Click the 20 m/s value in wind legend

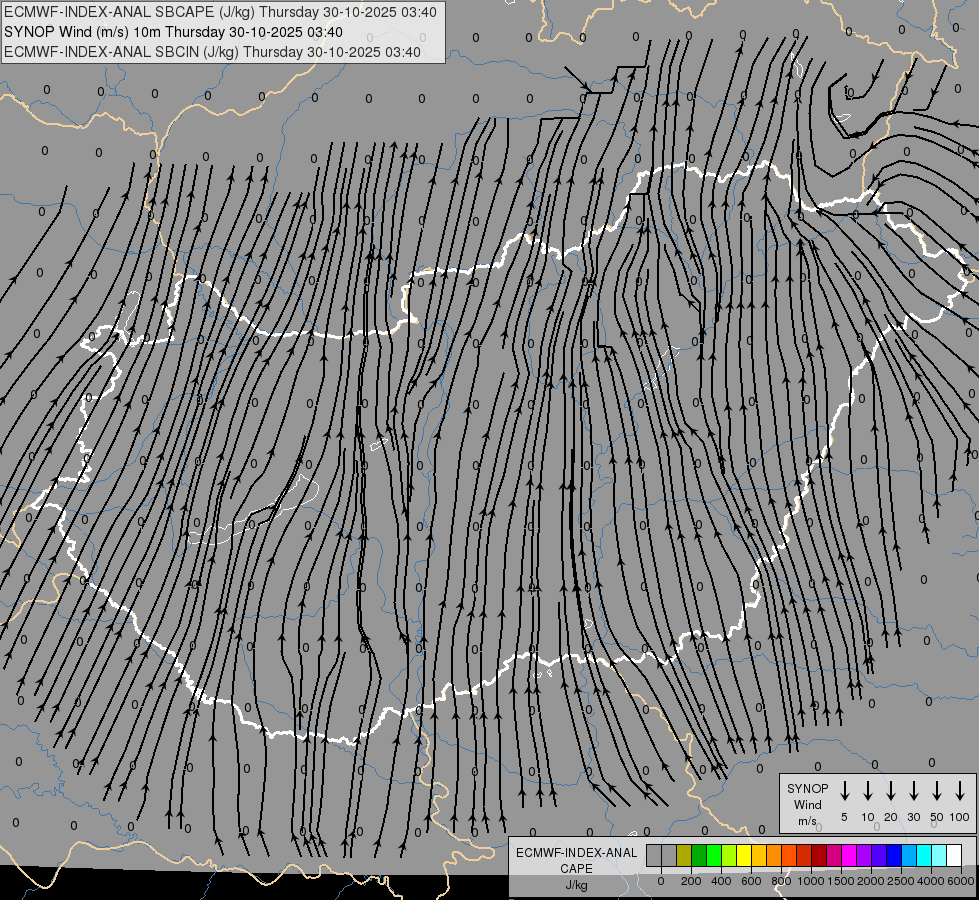pyautogui.click(x=890, y=817)
